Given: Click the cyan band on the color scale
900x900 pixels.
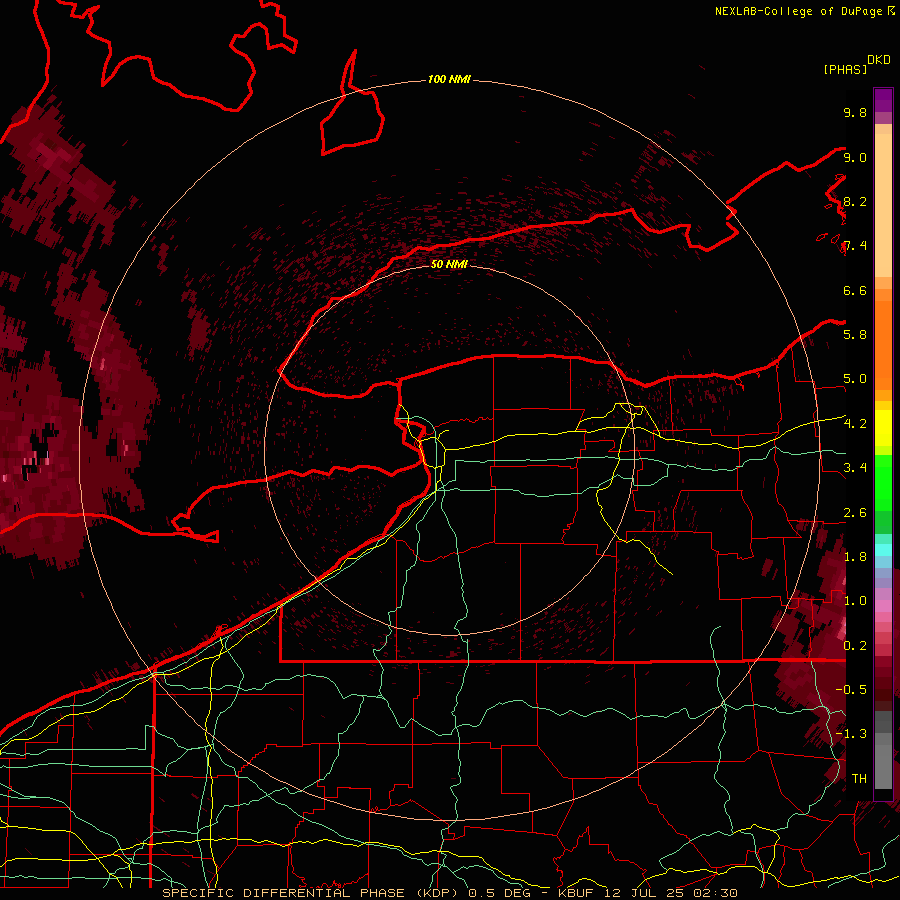Looking at the screenshot, I should [883, 549].
